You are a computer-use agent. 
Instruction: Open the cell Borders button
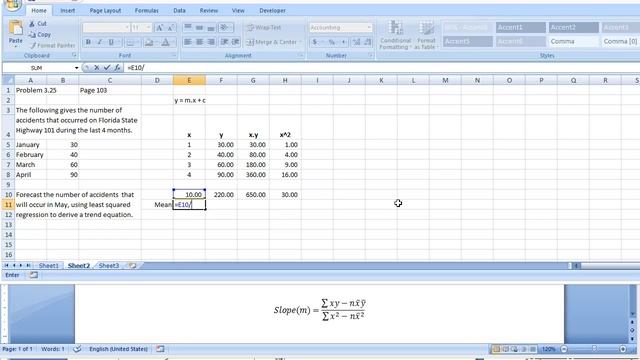(130, 42)
